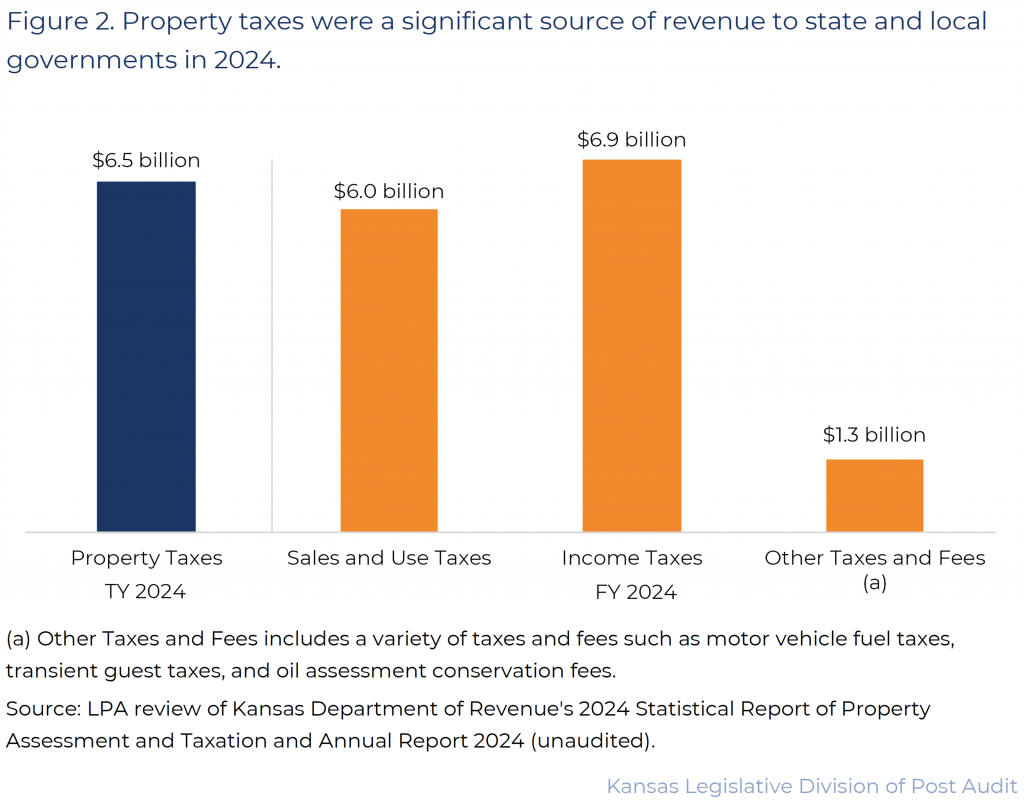
Task: Select the tallest orange Income Taxes bar
Action: tap(632, 345)
